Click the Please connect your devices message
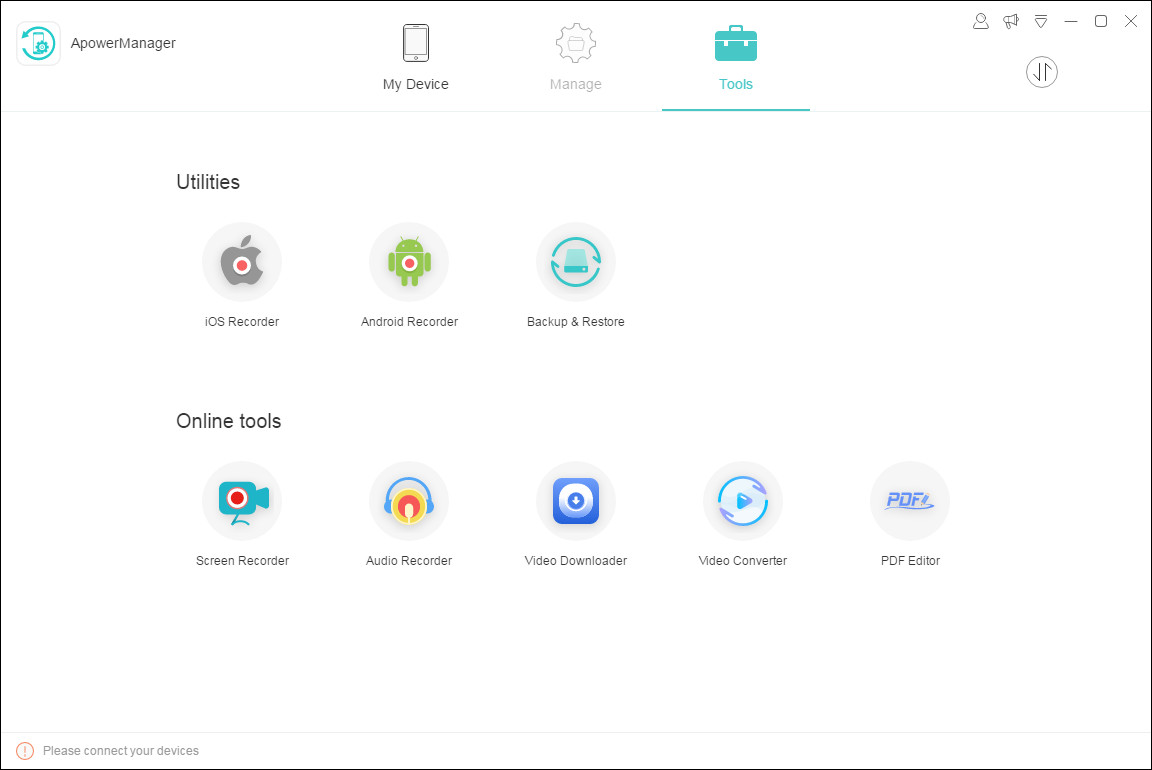 [120, 751]
